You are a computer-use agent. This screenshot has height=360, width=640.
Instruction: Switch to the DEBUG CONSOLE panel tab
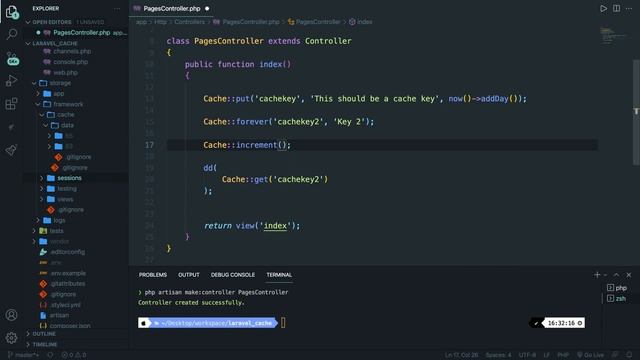click(233, 275)
